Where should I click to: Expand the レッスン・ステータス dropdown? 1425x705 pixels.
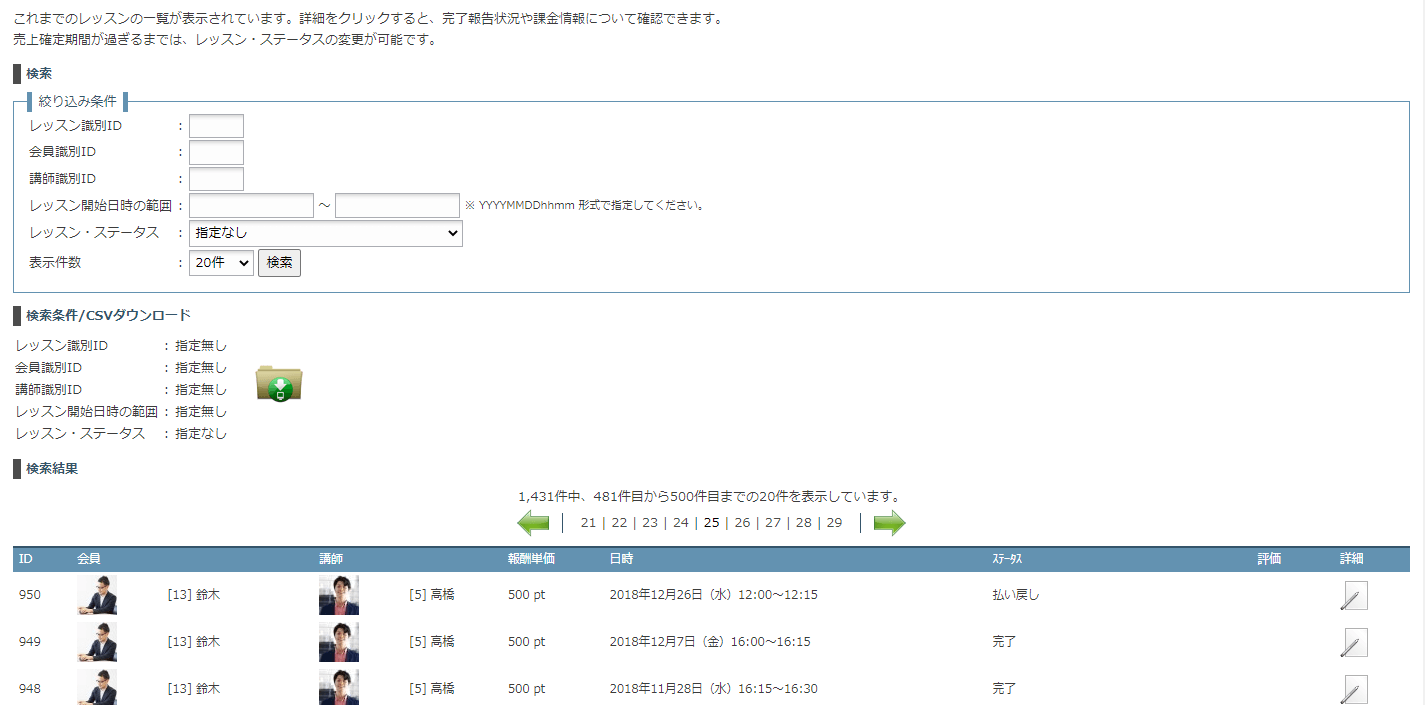pyautogui.click(x=326, y=233)
